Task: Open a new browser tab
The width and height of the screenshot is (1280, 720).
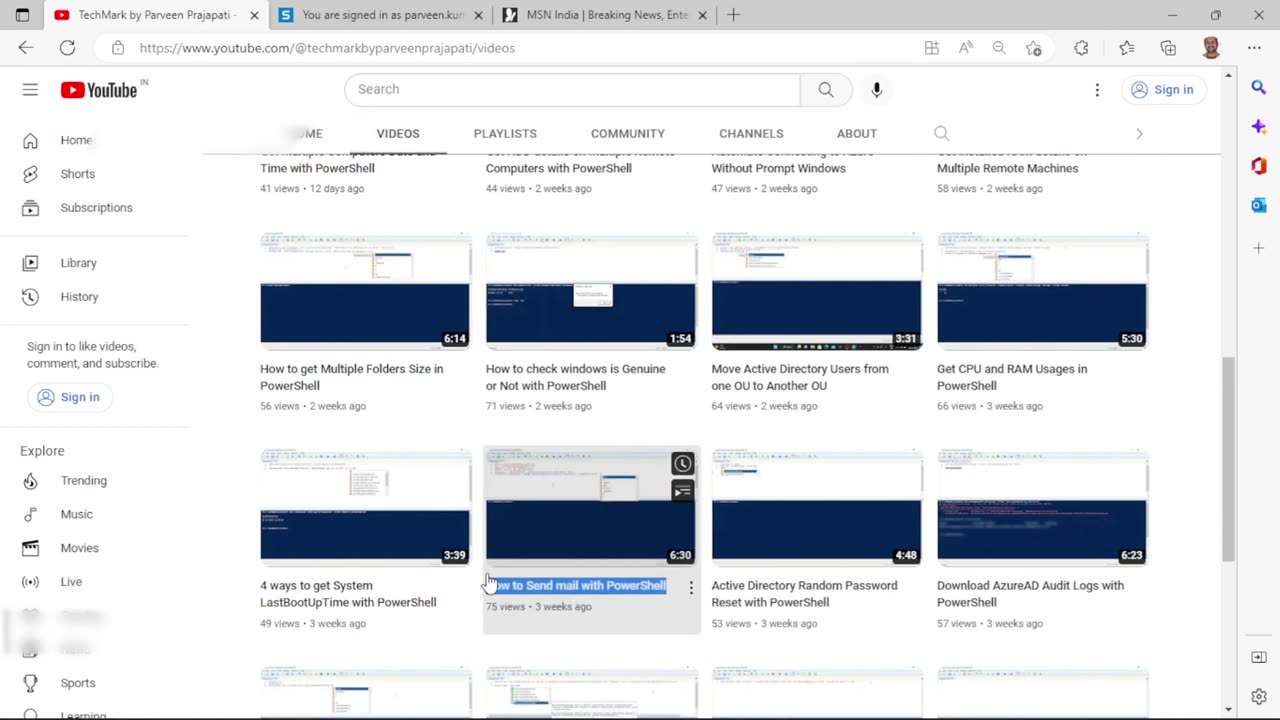Action: 733,15
